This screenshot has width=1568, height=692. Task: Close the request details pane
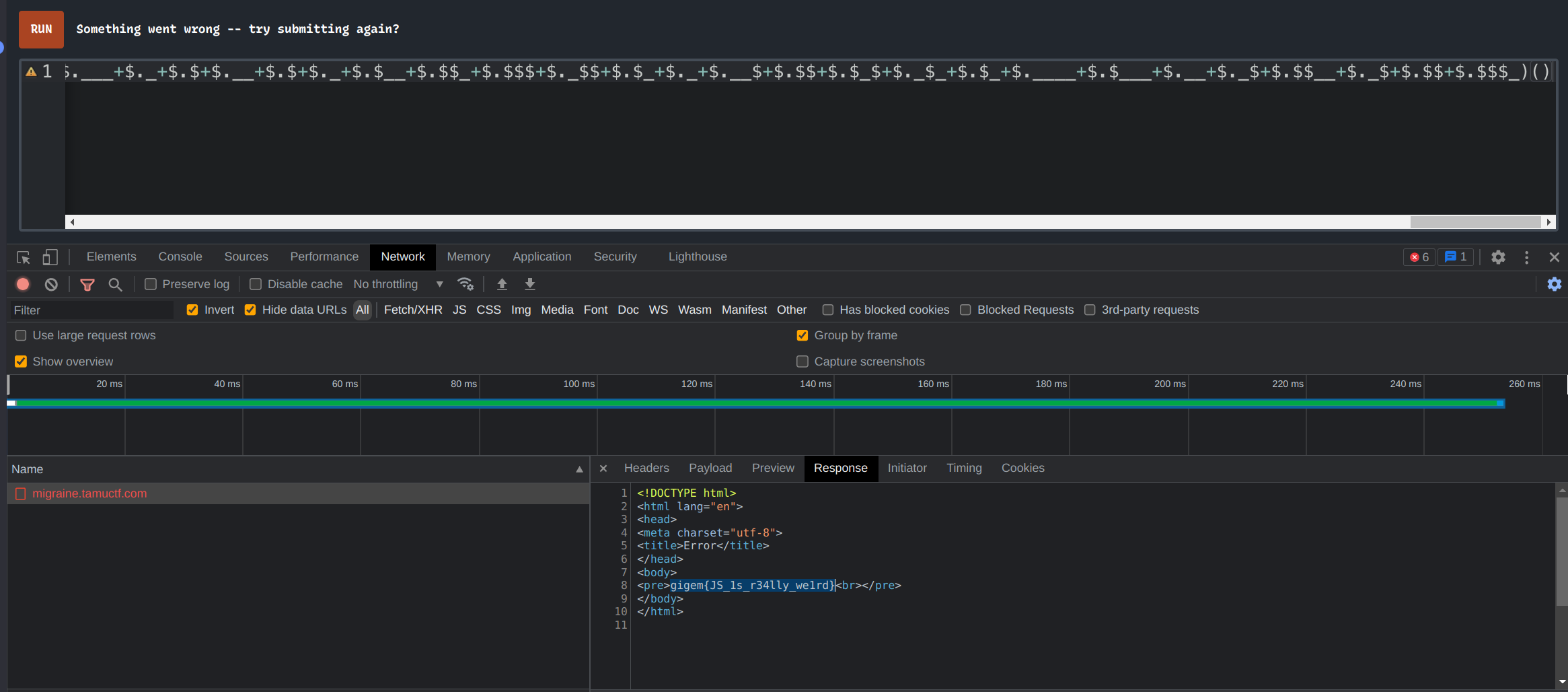pos(603,469)
